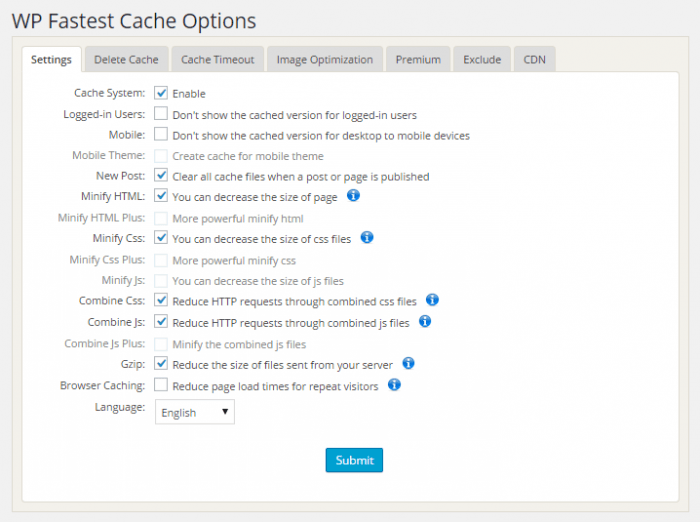This screenshot has height=522, width=700.
Task: Select the Settings tab
Action: point(51,59)
